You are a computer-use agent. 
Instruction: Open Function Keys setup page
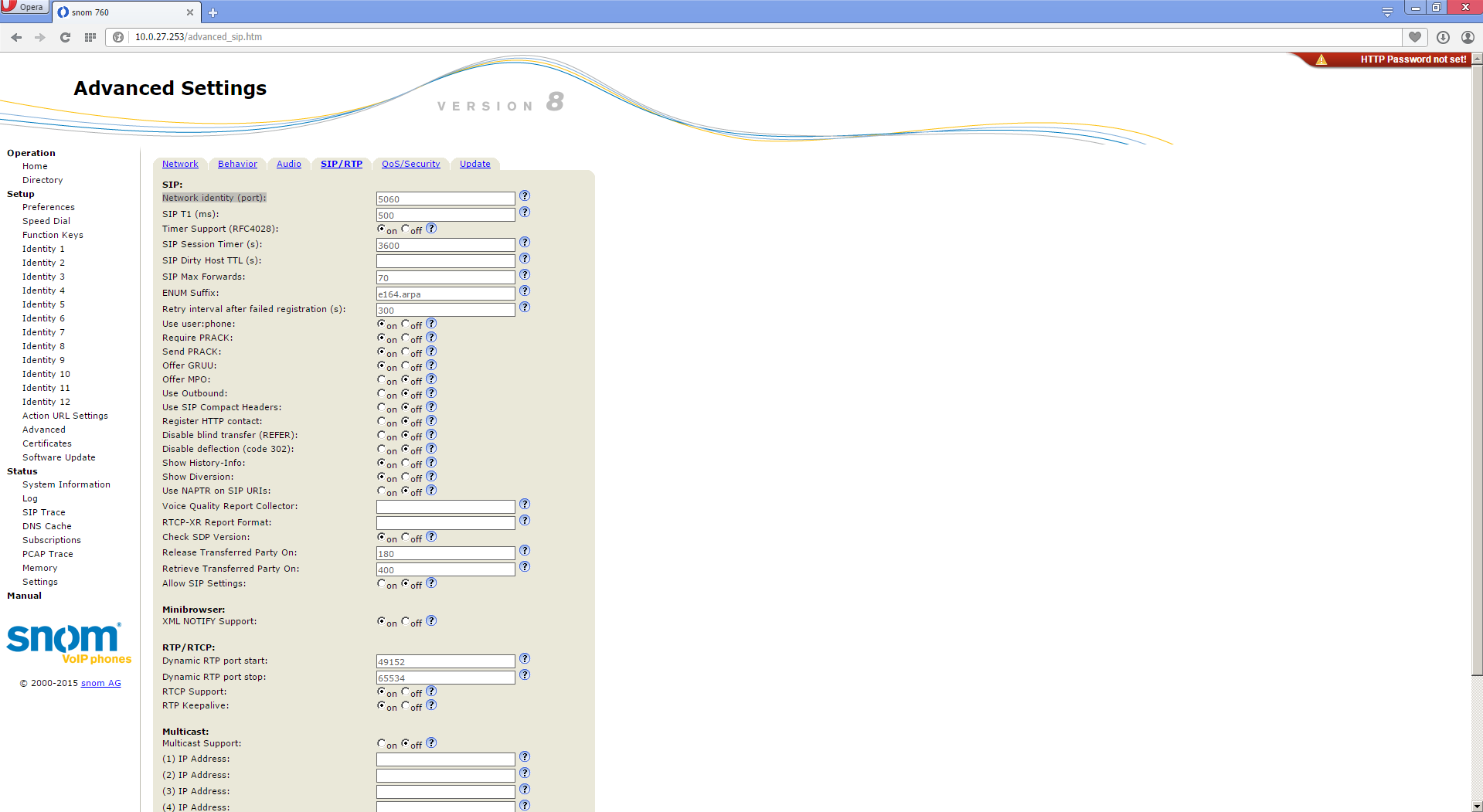click(53, 235)
